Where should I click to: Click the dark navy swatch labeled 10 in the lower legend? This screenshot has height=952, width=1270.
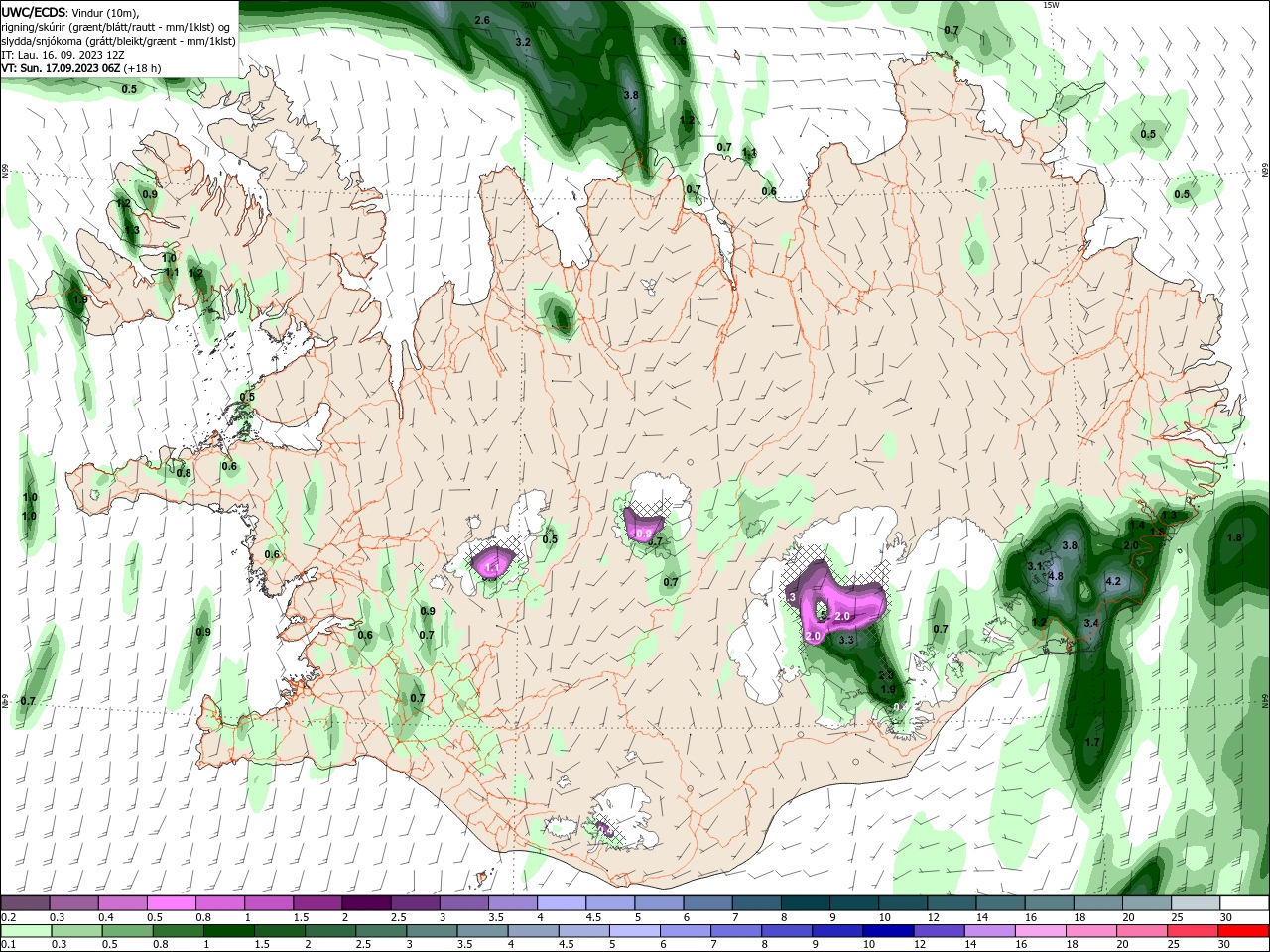pyautogui.click(x=887, y=931)
